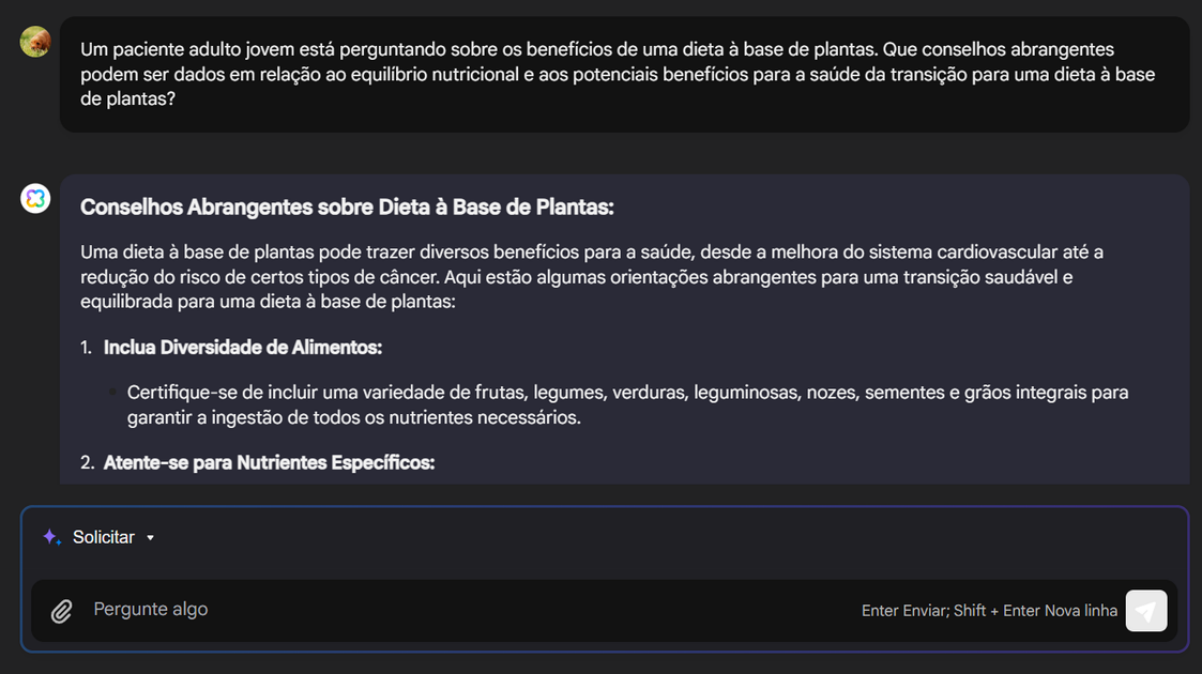Select the 'Atente-se para Nutrientes Específicos' list heading

[269, 463]
